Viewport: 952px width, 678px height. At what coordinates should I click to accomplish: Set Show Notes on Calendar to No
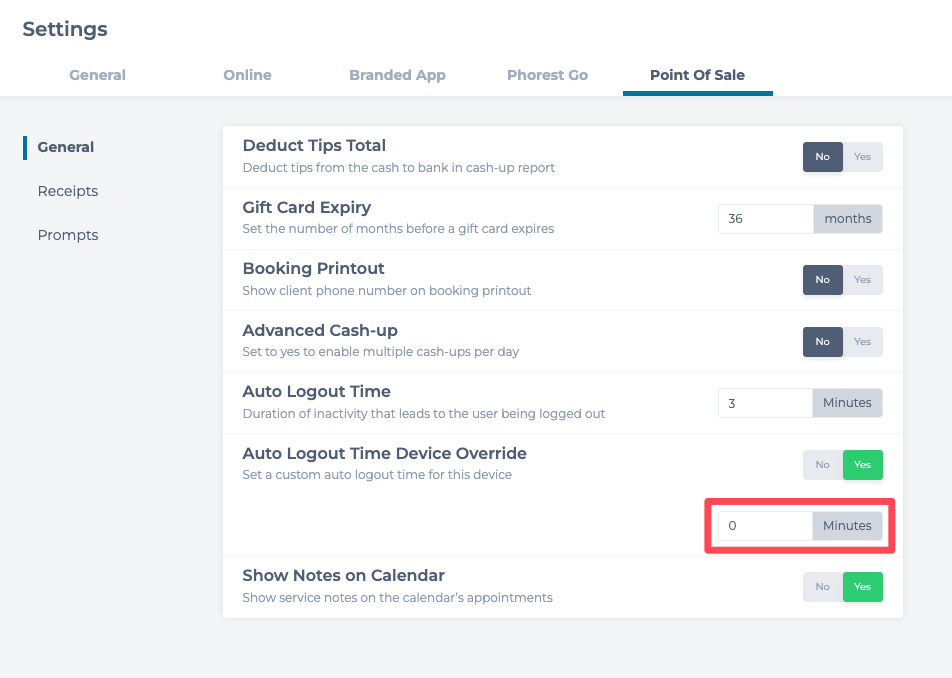823,587
